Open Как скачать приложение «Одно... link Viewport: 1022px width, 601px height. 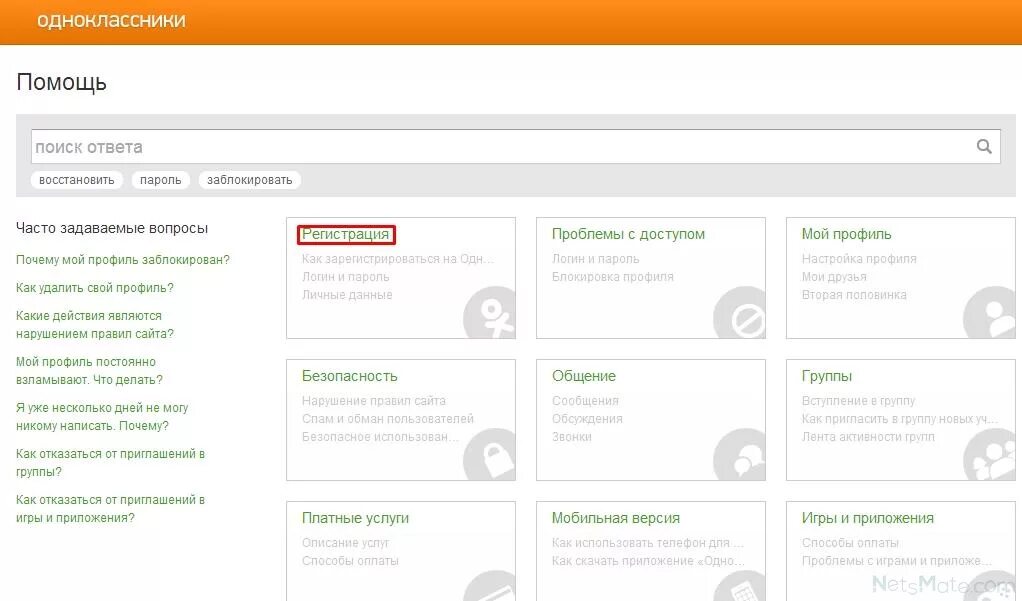[648, 561]
